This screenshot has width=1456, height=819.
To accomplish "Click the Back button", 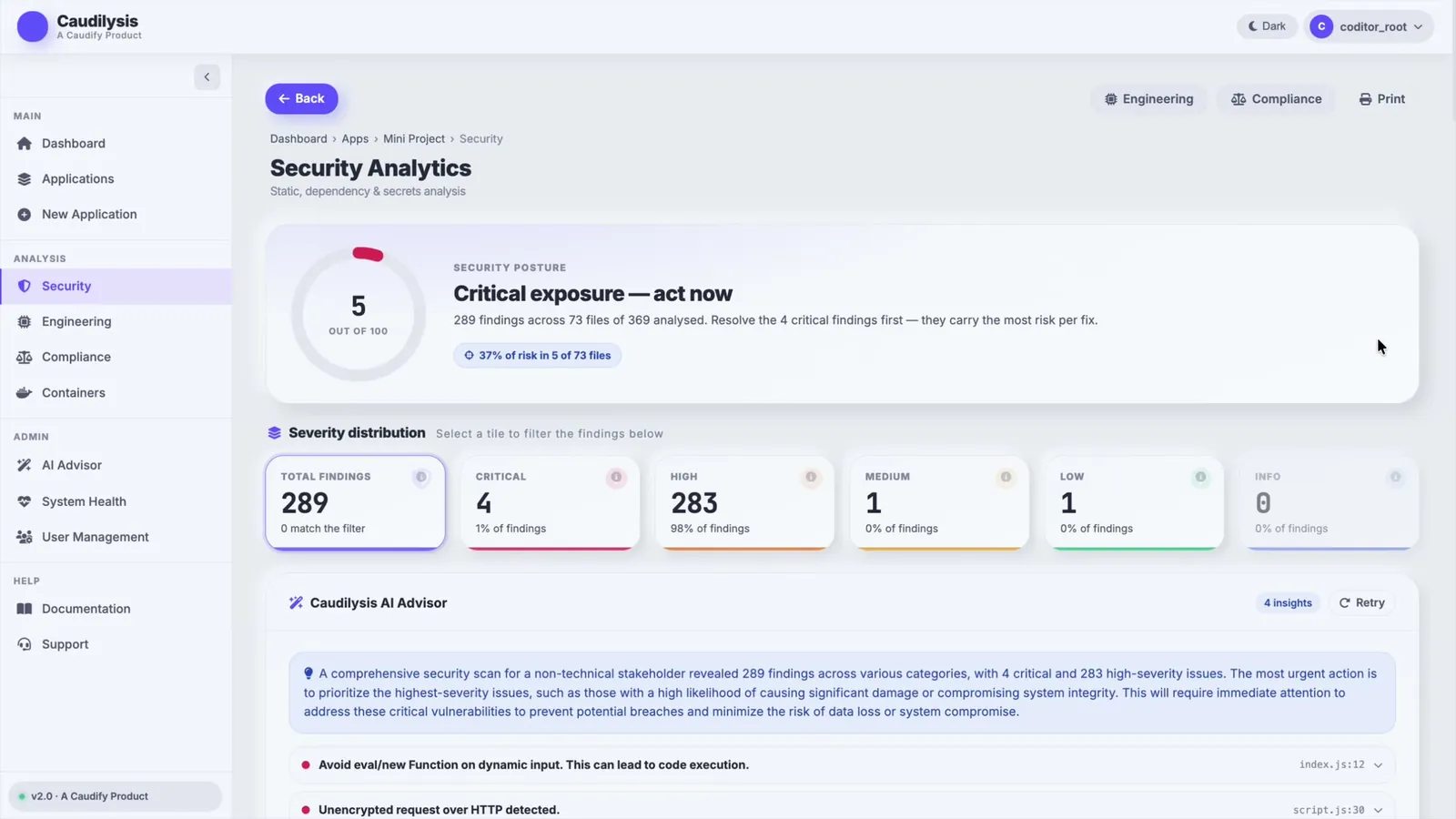I will tap(301, 98).
